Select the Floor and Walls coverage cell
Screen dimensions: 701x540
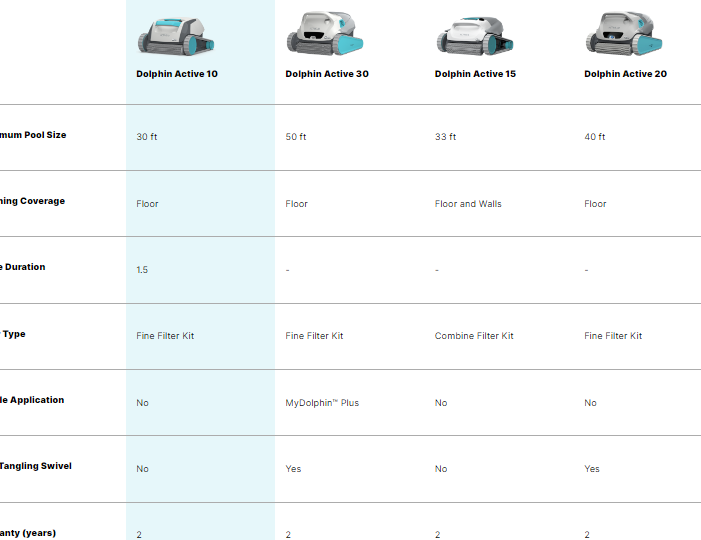468,204
